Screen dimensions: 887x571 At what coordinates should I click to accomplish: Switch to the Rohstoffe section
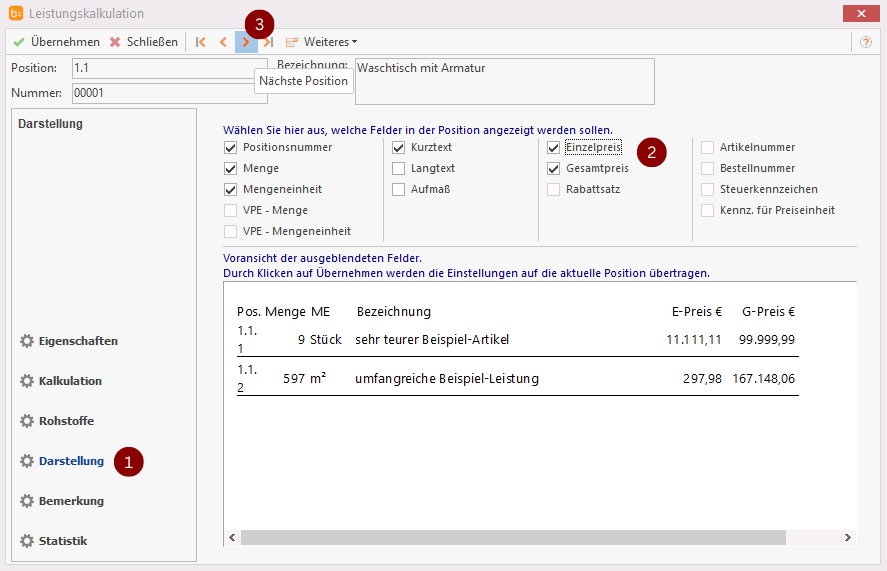(66, 421)
